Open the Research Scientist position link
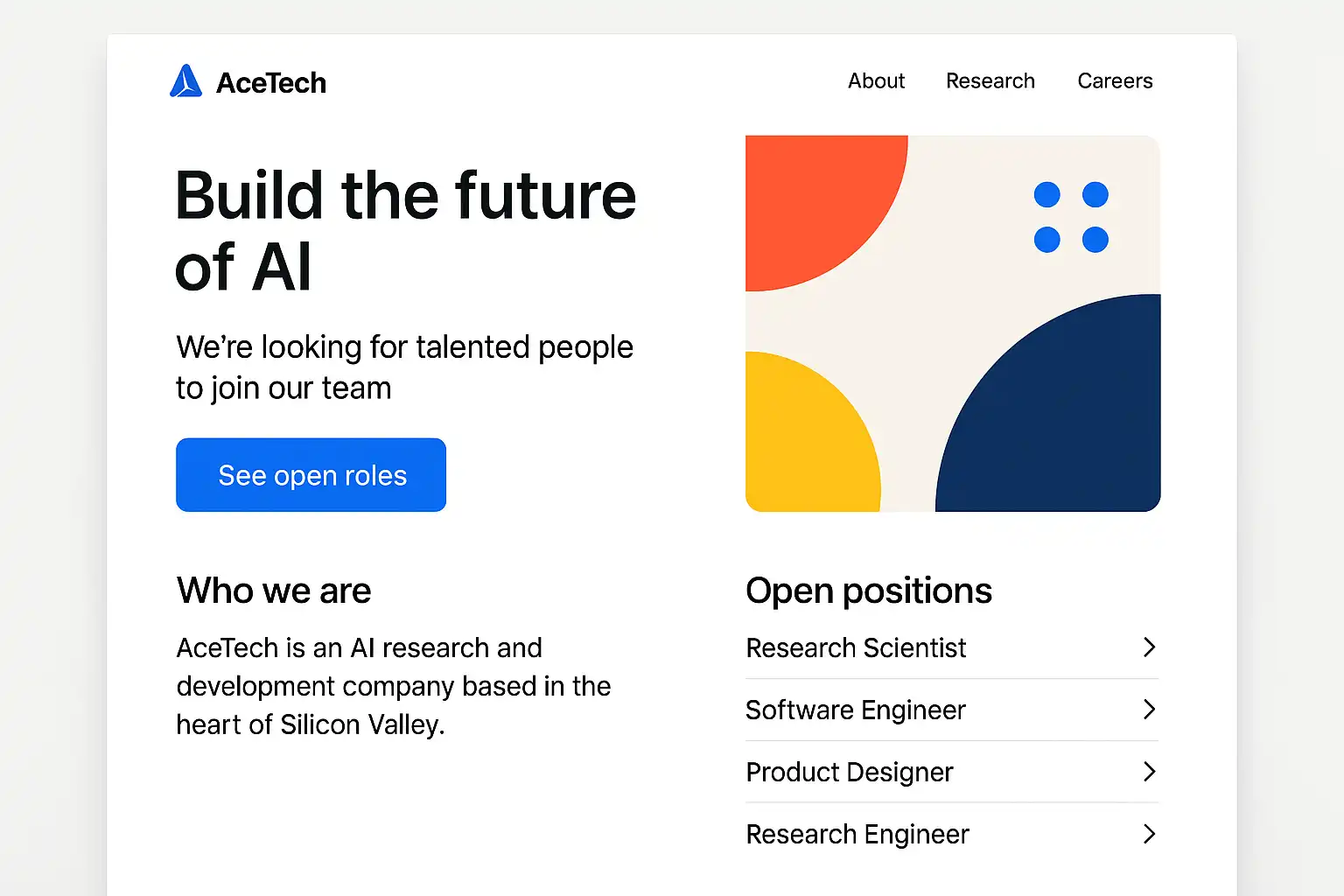The width and height of the screenshot is (1344, 896). 856,648
